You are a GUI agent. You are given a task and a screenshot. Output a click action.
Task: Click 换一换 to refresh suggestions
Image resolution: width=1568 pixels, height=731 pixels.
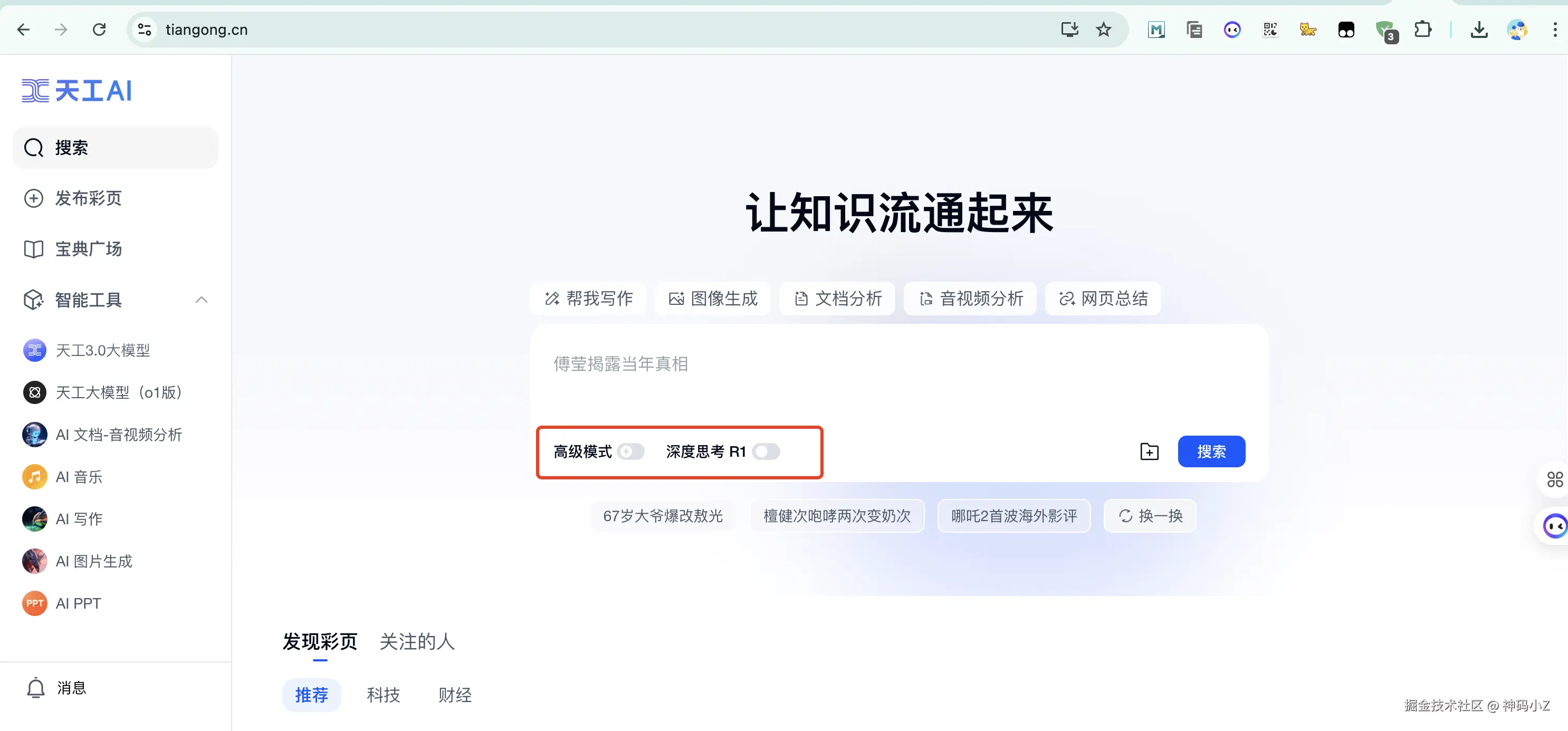coord(1150,516)
